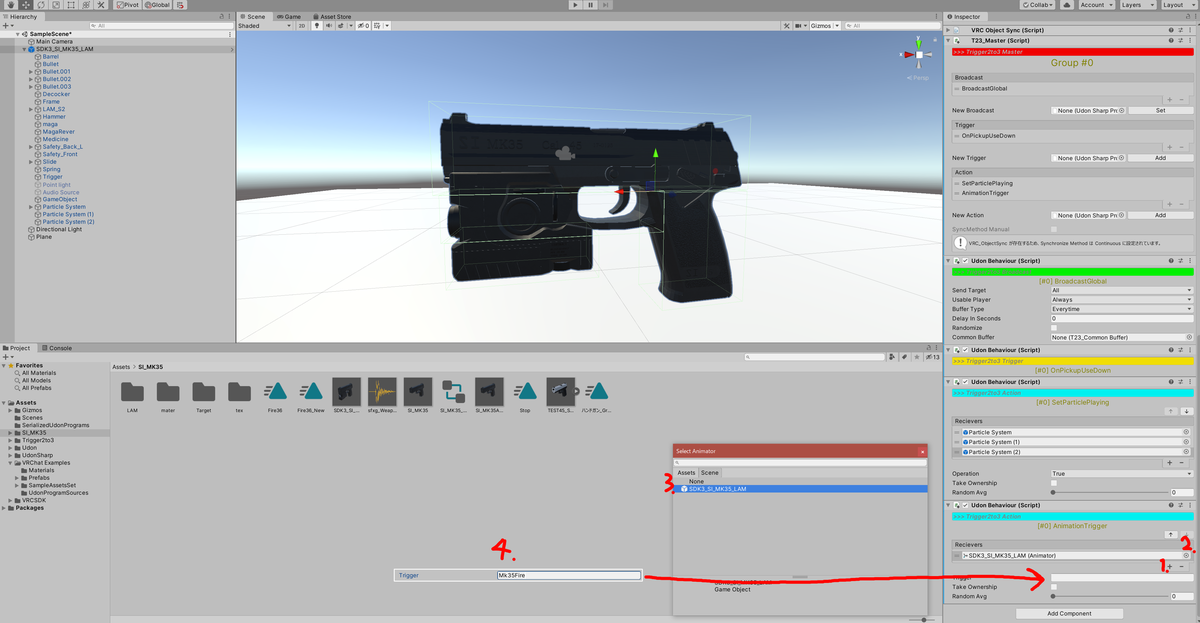Toggle the 2D view mode button
The width and height of the screenshot is (1200, 623).
point(302,26)
